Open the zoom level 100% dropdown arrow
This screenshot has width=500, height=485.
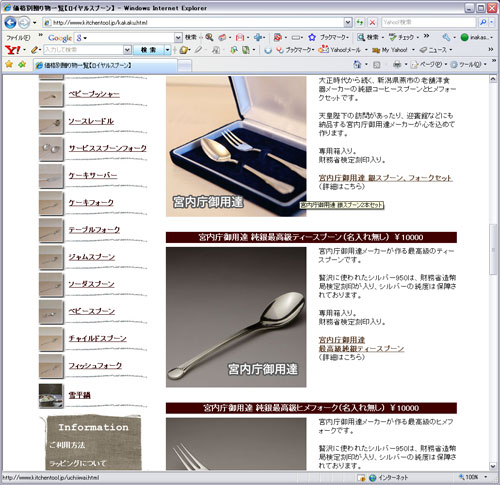click(485, 477)
